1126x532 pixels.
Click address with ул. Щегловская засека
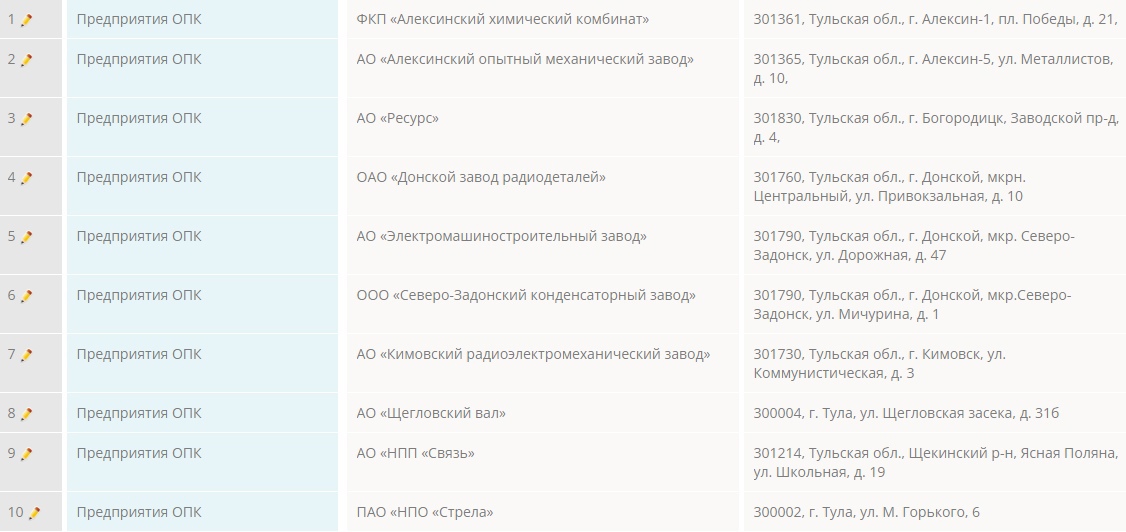[906, 413]
